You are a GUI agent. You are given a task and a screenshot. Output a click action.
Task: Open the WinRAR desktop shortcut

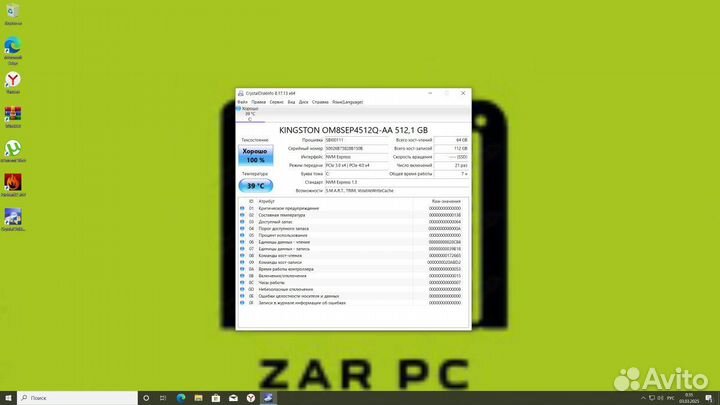[13, 117]
